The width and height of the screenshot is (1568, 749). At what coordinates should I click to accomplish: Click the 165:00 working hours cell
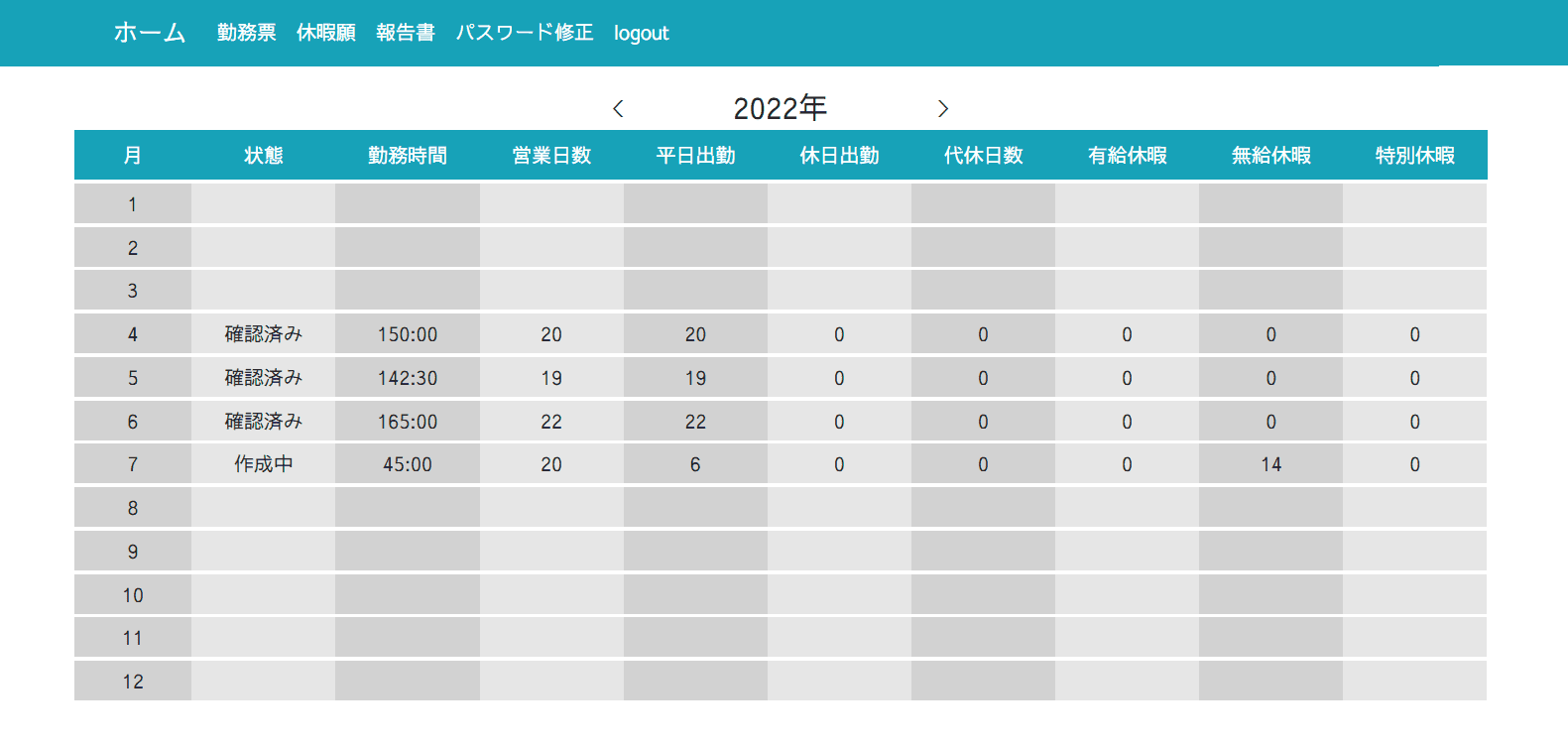point(408,422)
